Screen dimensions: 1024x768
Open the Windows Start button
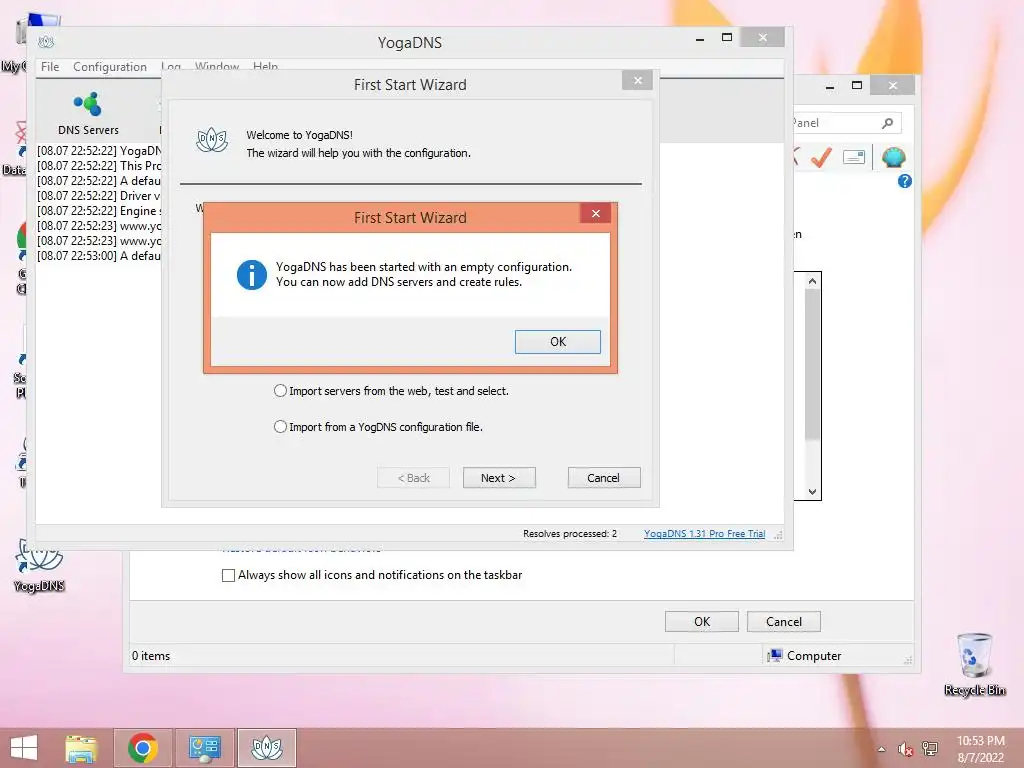(x=24, y=748)
